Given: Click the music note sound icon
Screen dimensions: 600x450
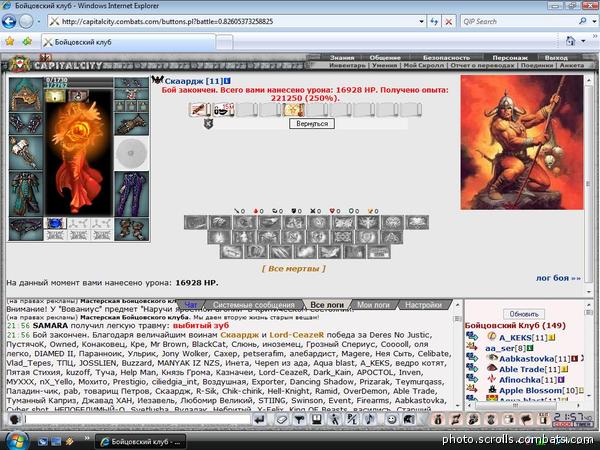Looking at the screenshot, I should 370,419.
